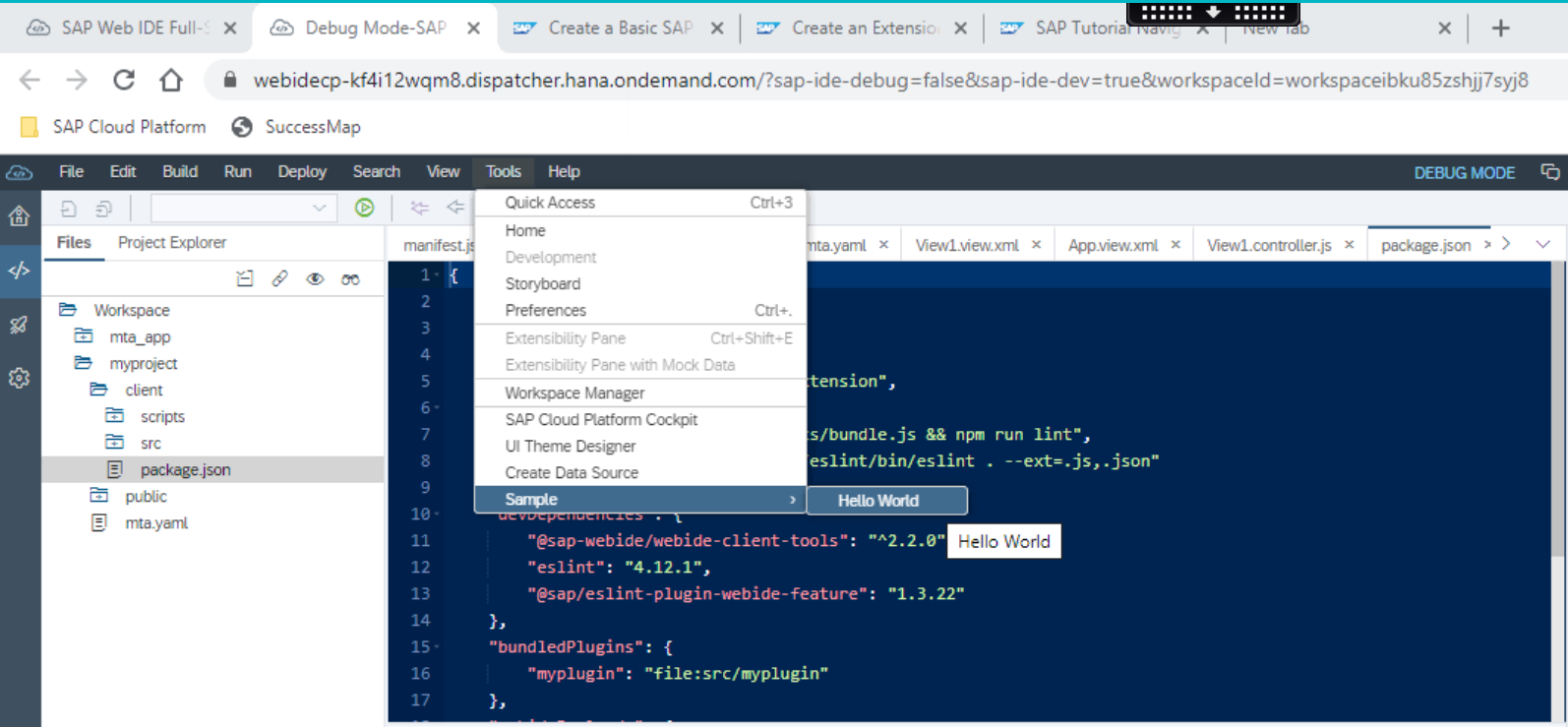Open the View1.controller.js editor tab
Viewport: 1568px width, 727px height.
pos(1269,245)
